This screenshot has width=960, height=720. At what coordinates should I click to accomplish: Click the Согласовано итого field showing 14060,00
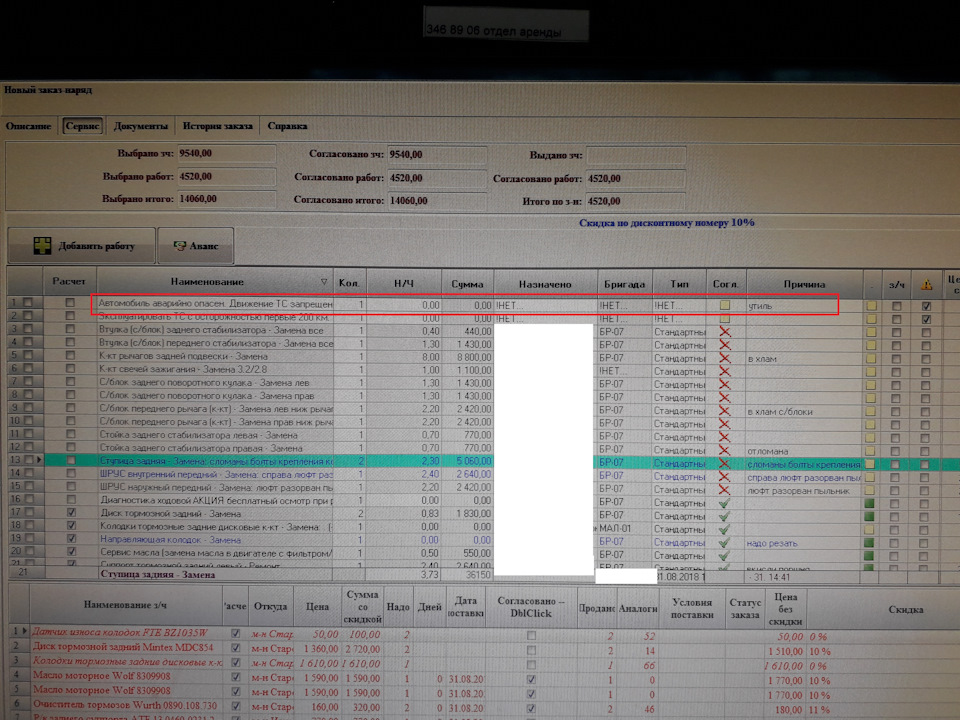click(x=437, y=201)
